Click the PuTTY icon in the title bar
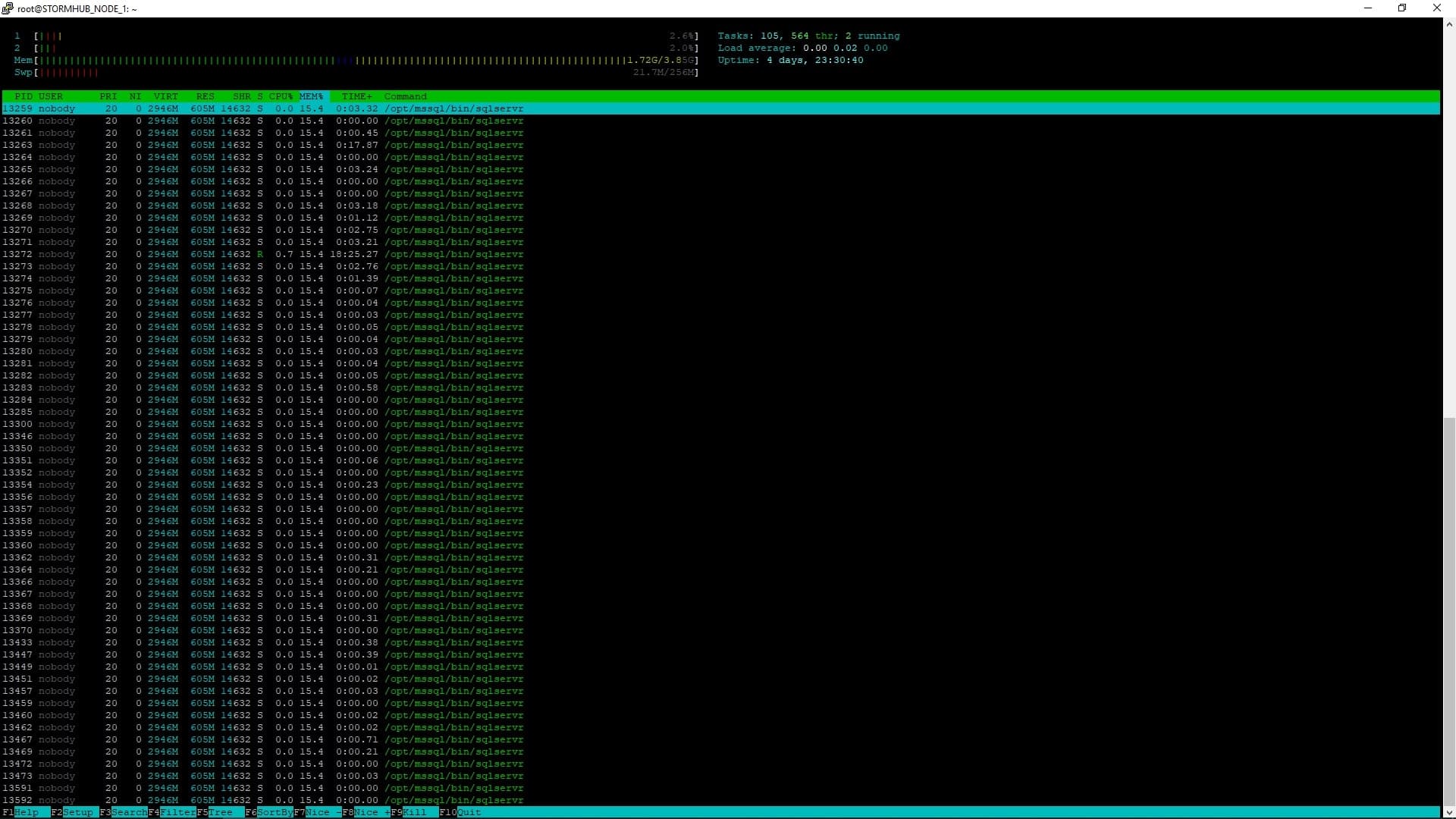The height and width of the screenshot is (819, 1456). (x=8, y=8)
